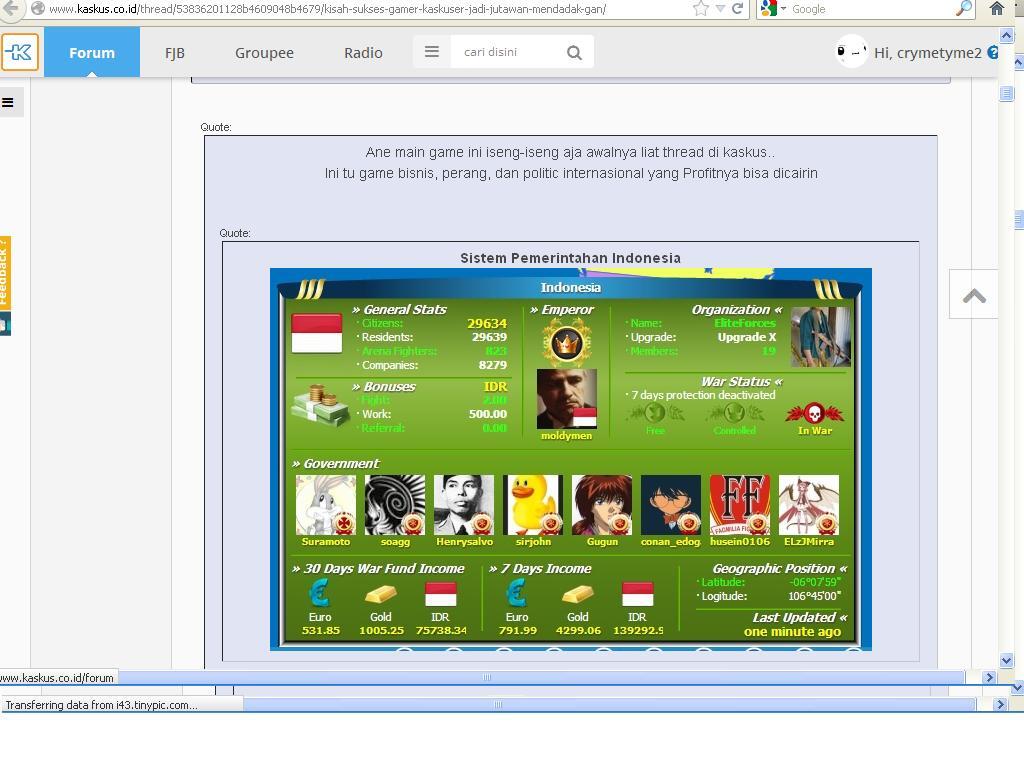Screen dimensions: 1024x768
Task: Click the Companies value 8279
Action: [492, 365]
